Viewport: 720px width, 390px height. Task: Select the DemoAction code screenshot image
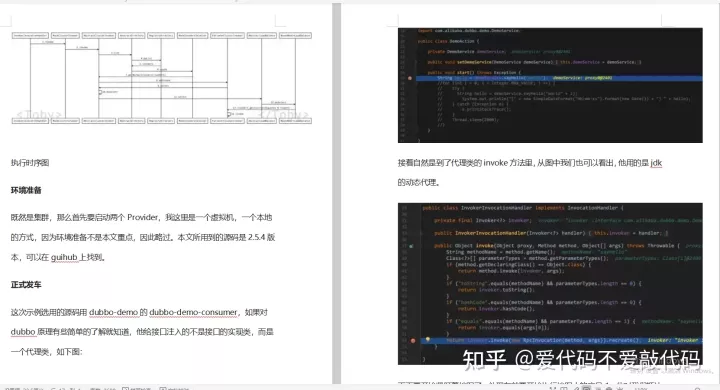[x=550, y=85]
